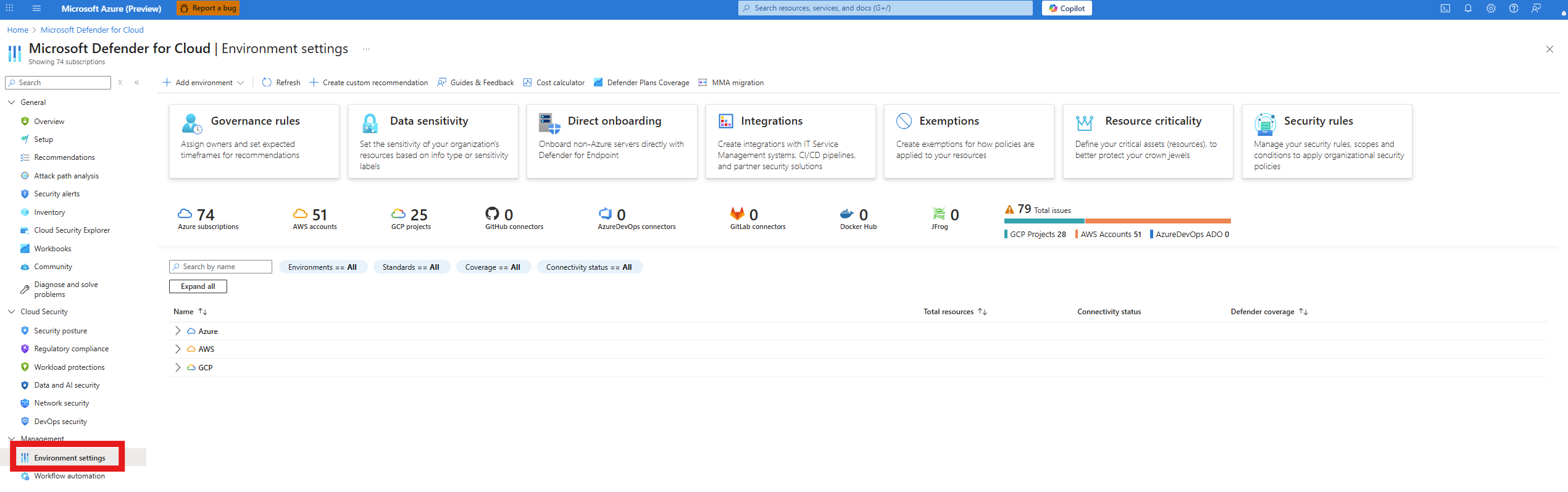Open the Connectivity status == All filter
The height and width of the screenshot is (492, 1568).
[x=590, y=267]
